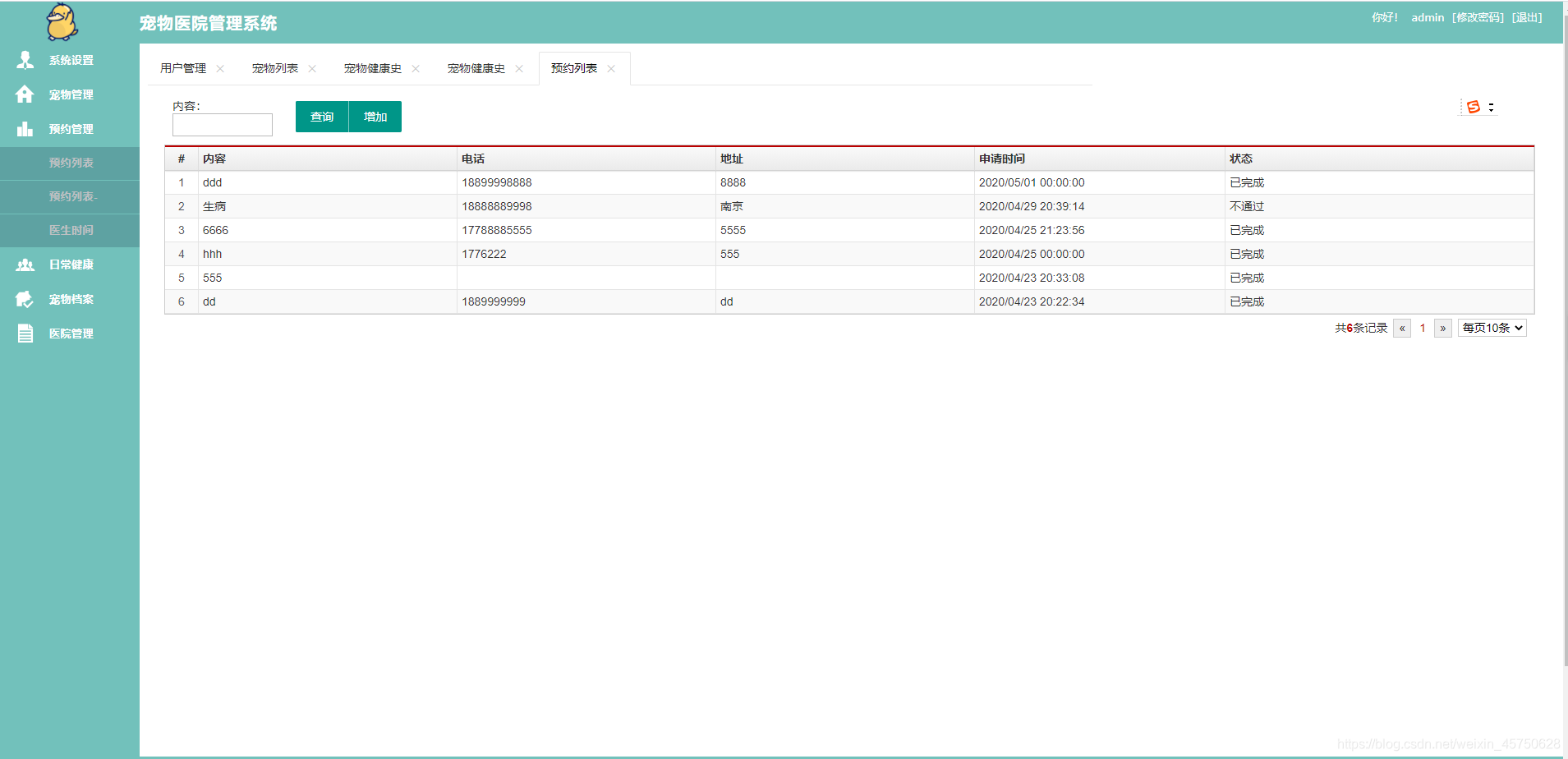The image size is (1568, 759).
Task: Expand the 日常健康 menu
Action: (70, 264)
